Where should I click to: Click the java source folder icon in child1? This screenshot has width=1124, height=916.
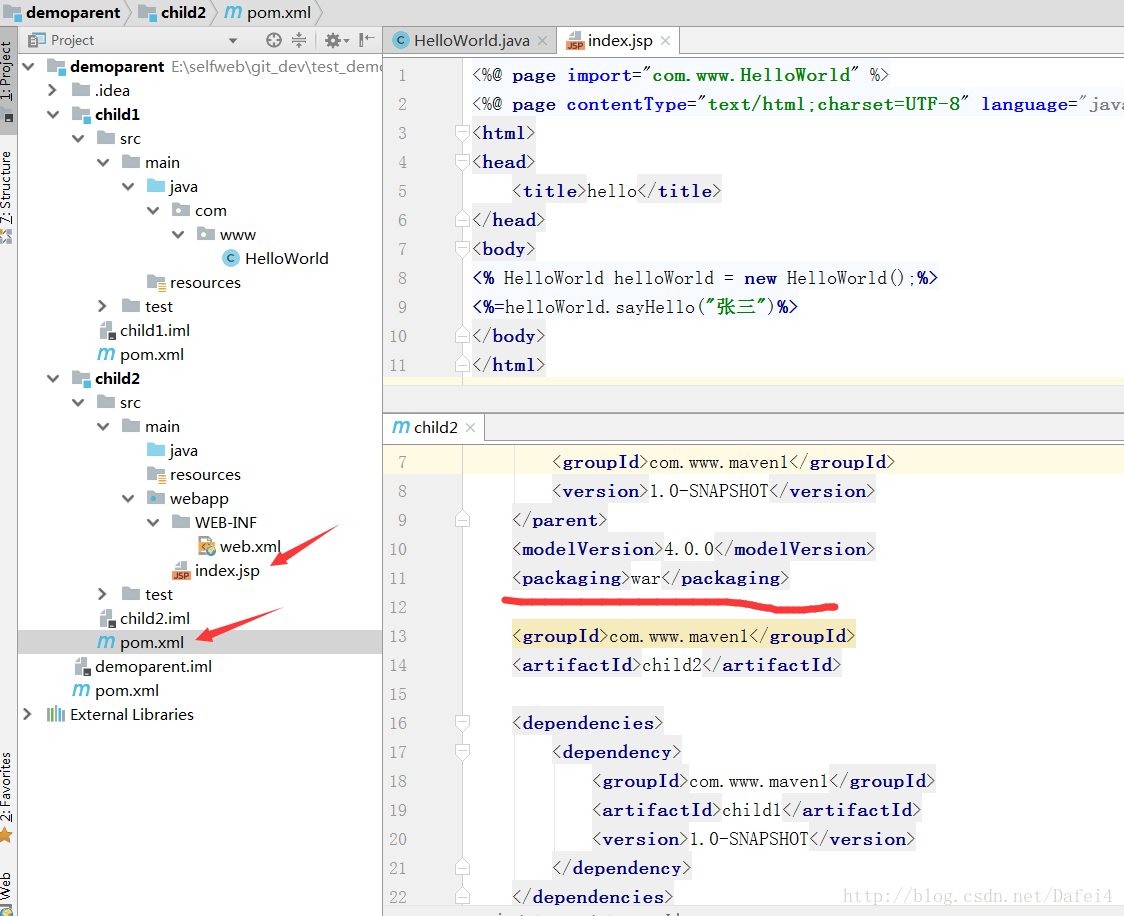tap(156, 186)
